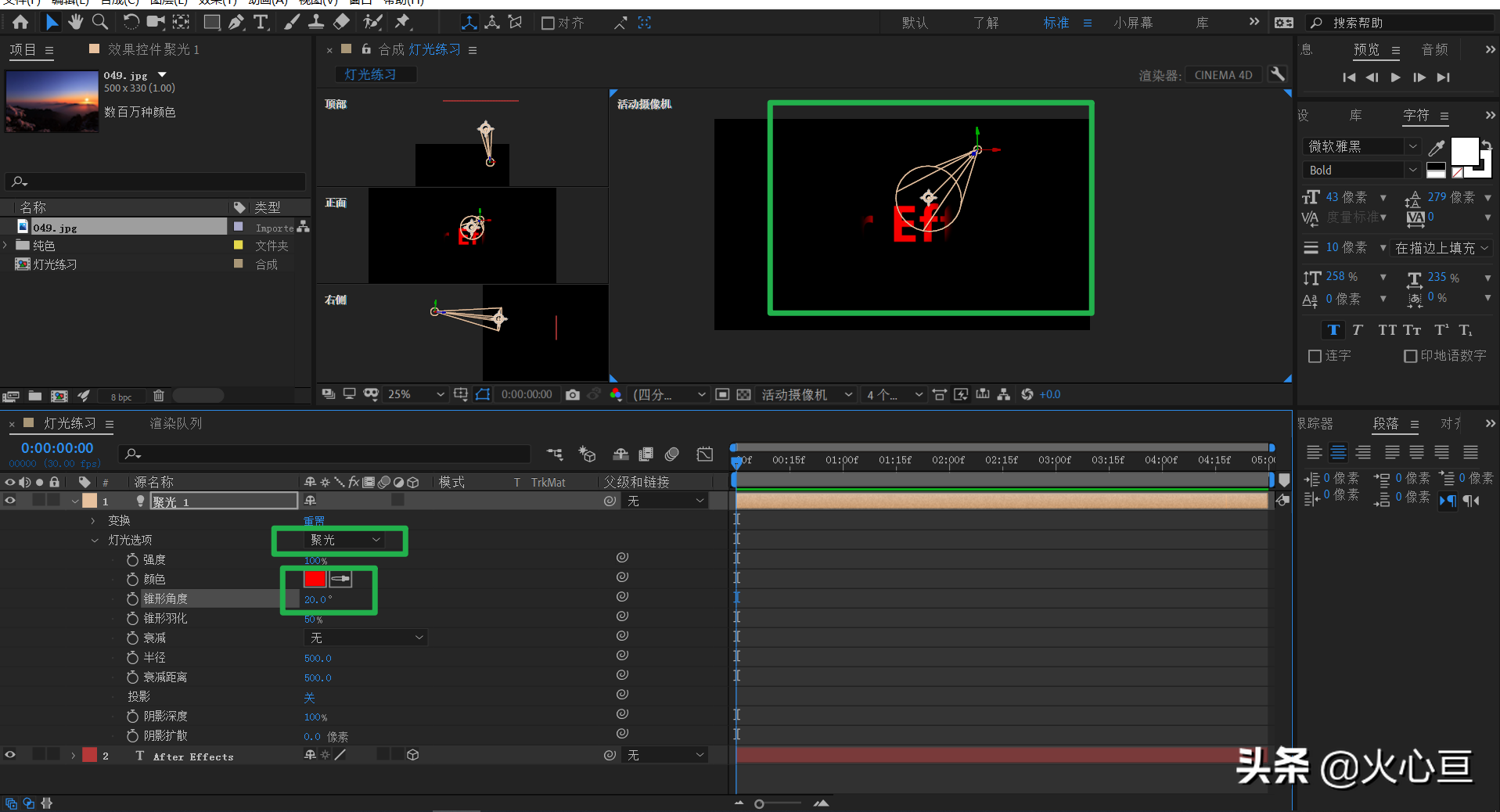The image size is (1500, 812).
Task: Delete selected item with trash icon
Action: [158, 396]
